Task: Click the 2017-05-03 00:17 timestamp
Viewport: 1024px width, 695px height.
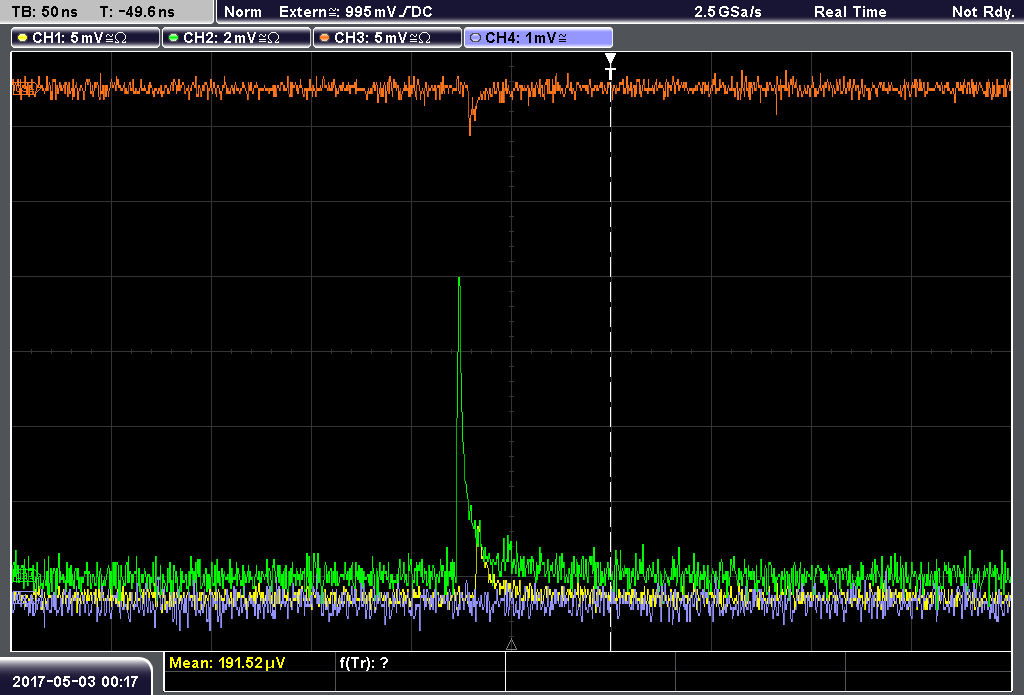Action: (75, 681)
